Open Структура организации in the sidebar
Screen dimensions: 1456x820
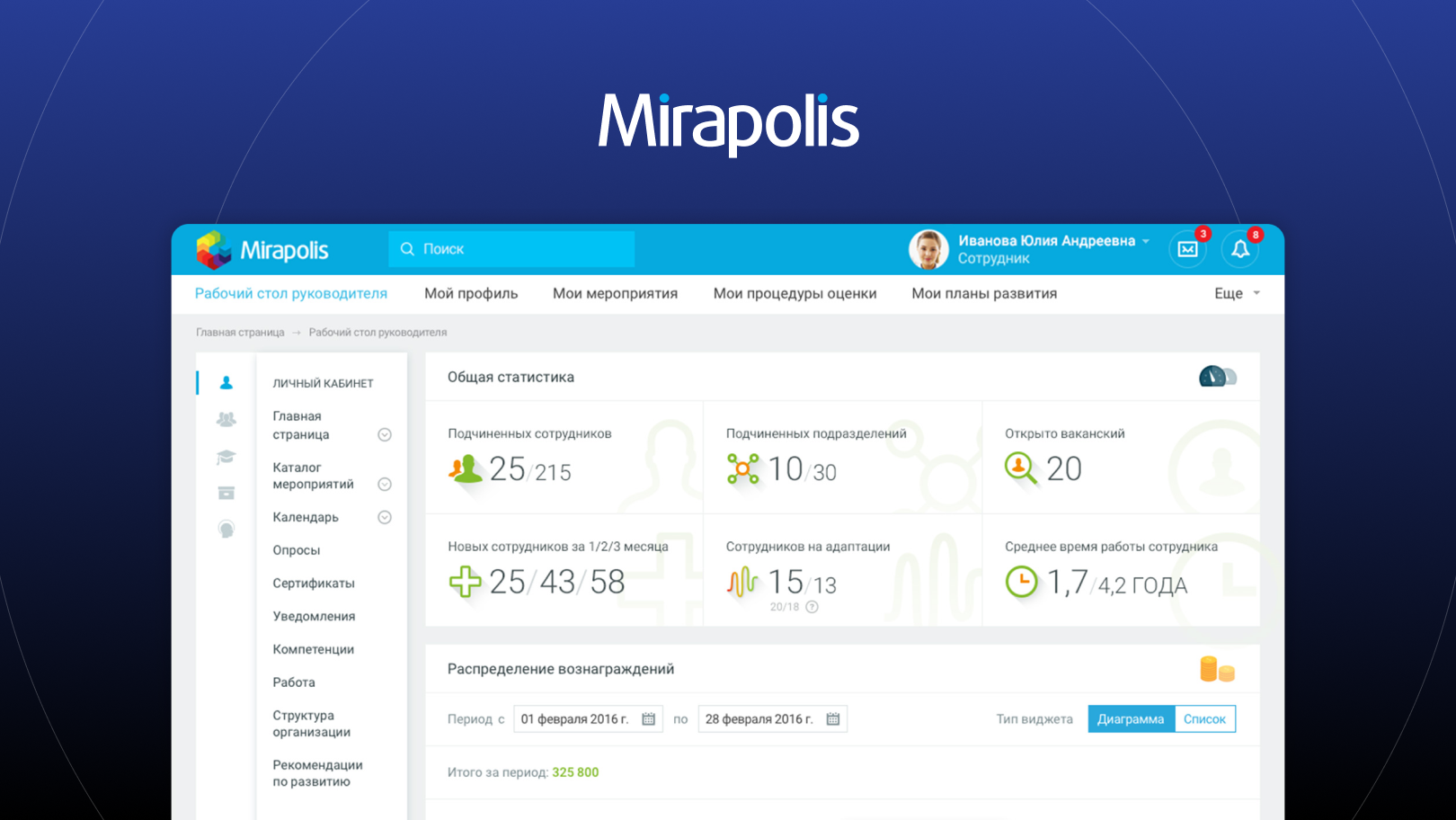pos(311,724)
